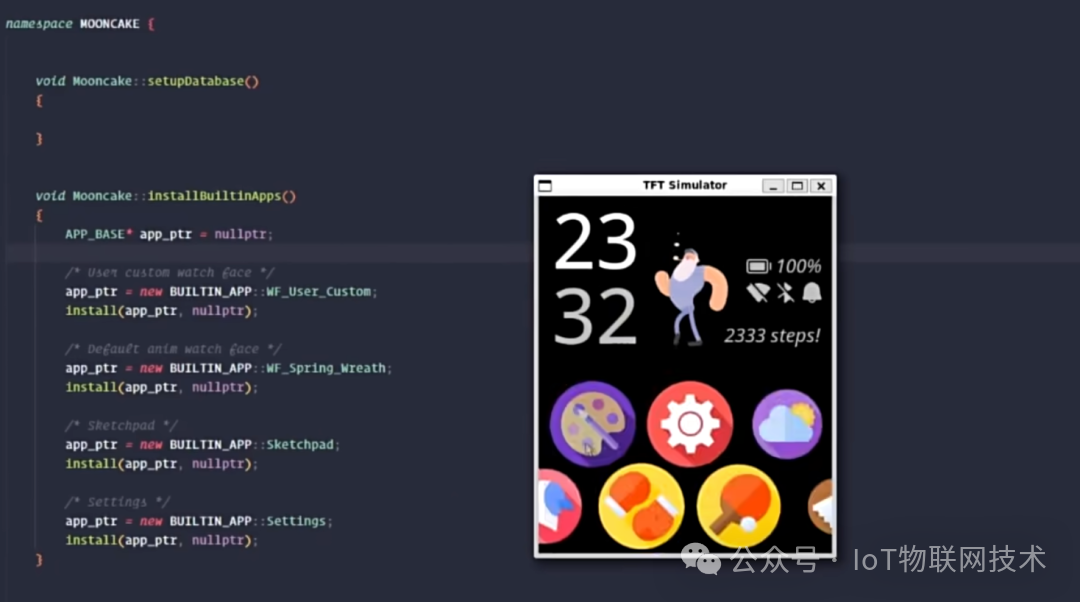
Task: Open the yellow boxing gloves app
Action: pos(641,506)
